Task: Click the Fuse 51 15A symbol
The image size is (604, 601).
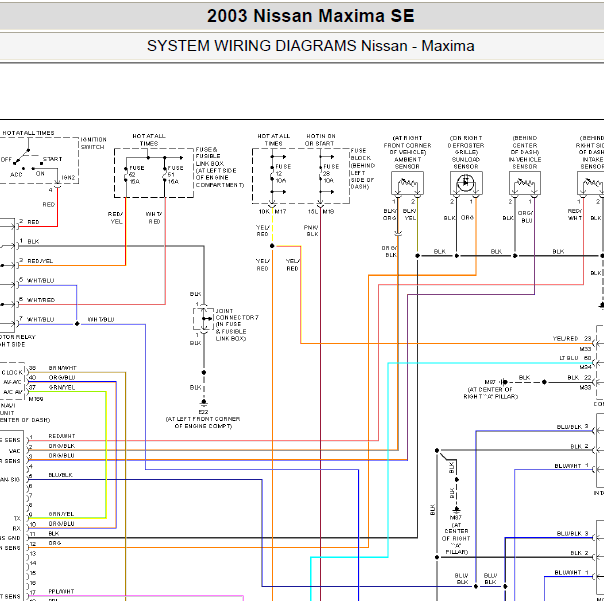Action: (x=164, y=175)
